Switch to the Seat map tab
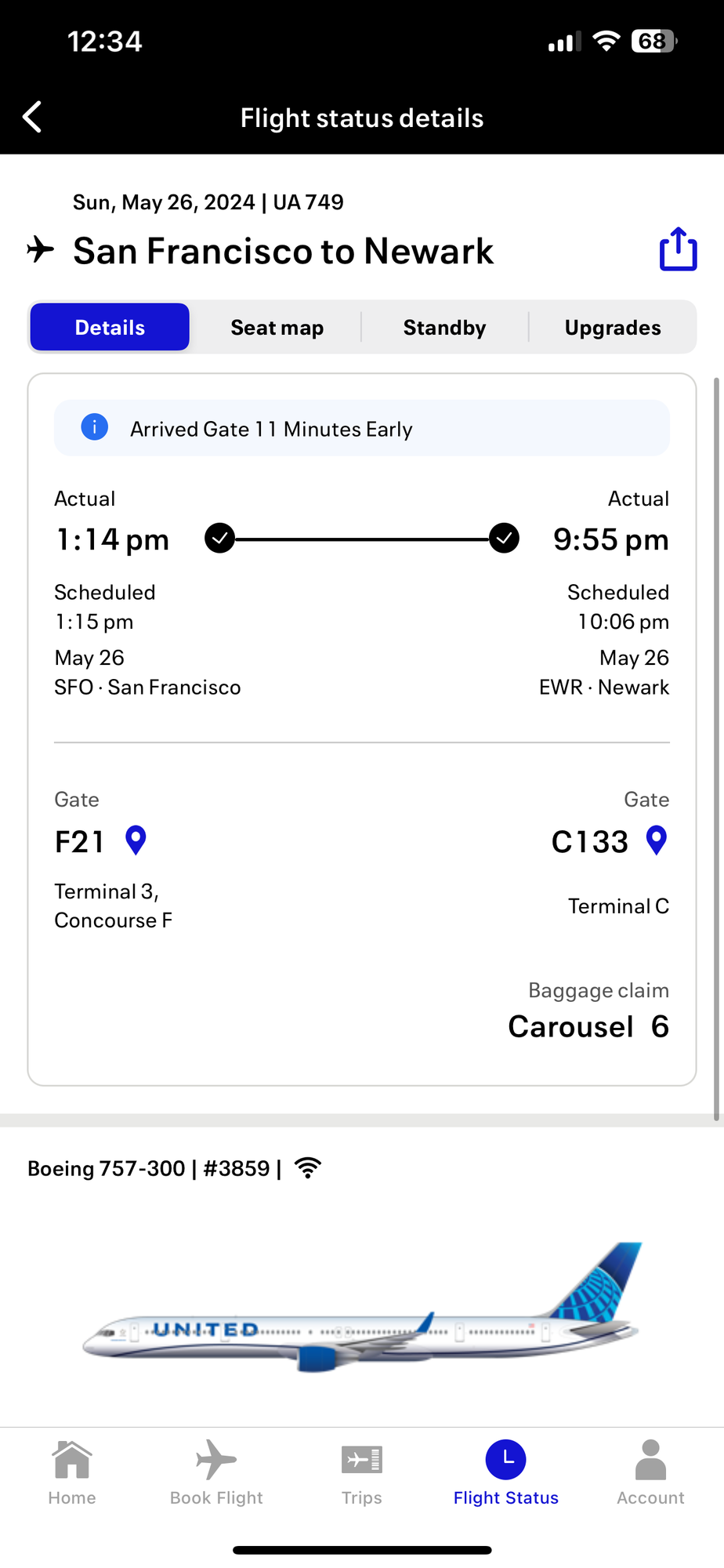The image size is (724, 1568). [277, 327]
